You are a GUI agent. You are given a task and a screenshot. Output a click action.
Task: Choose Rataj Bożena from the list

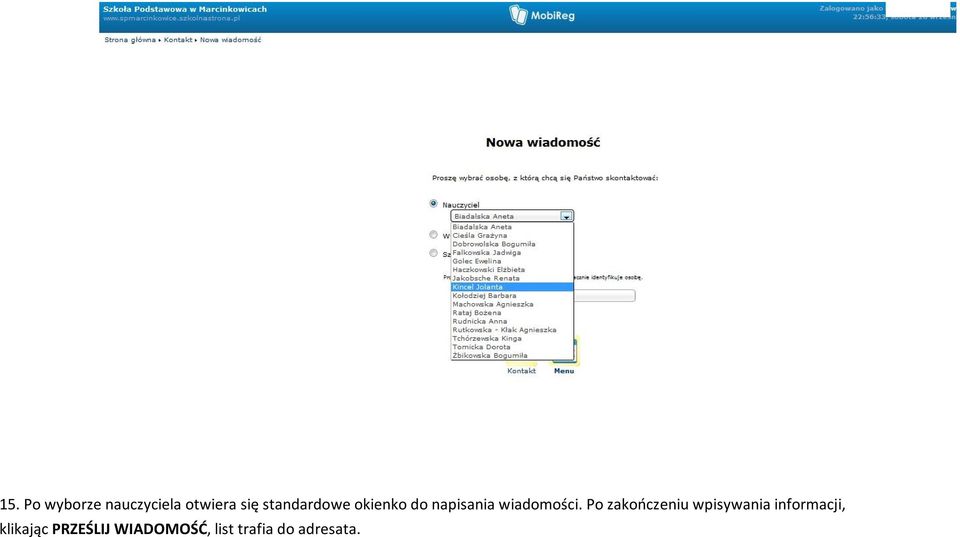[x=512, y=313]
